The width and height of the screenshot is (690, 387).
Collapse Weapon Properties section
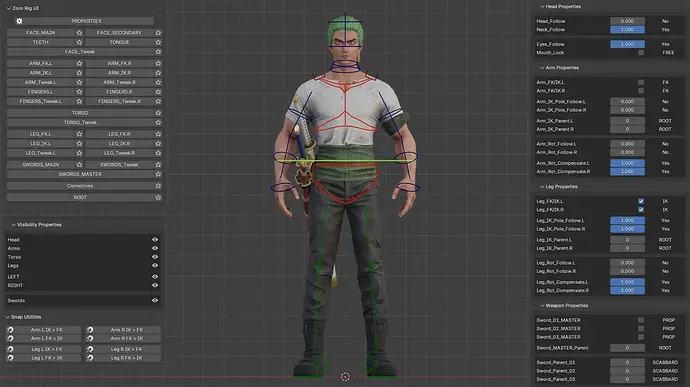click(x=542, y=306)
